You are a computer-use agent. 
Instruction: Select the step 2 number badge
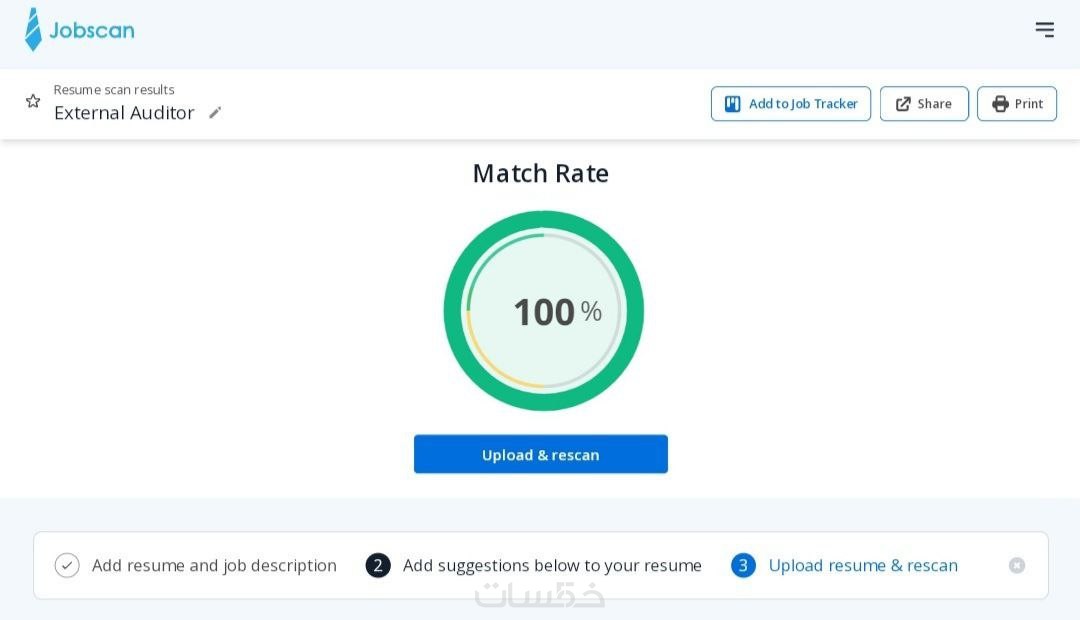(x=378, y=566)
